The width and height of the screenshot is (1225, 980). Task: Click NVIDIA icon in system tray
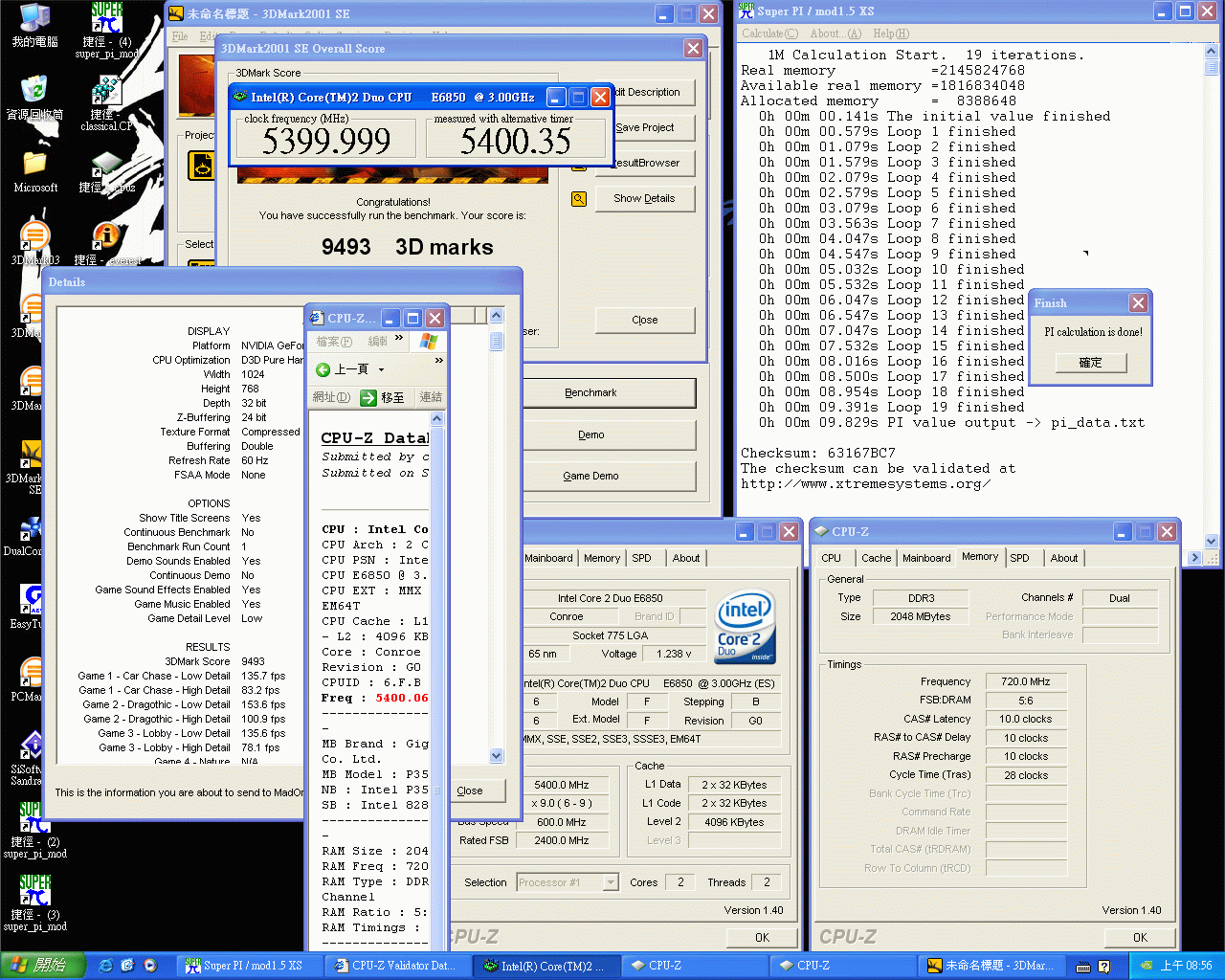pyautogui.click(x=1146, y=966)
